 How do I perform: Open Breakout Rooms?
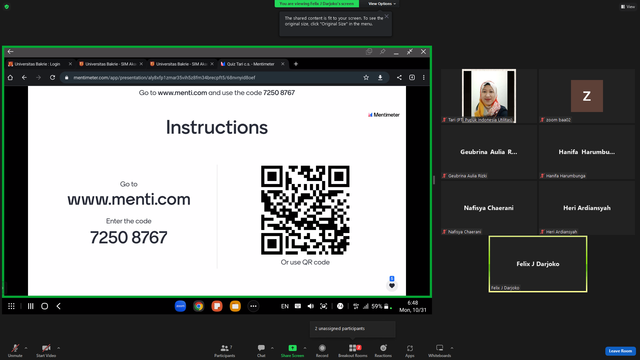pyautogui.click(x=353, y=350)
